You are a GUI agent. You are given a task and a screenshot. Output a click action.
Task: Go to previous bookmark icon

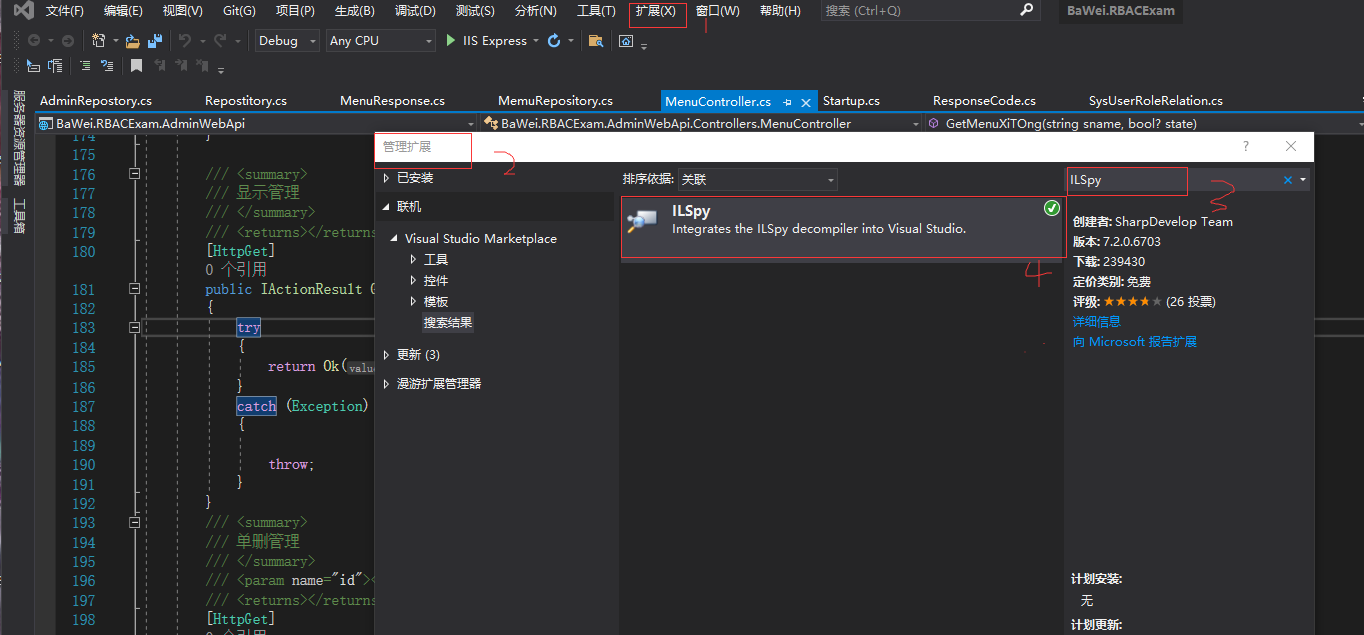(x=159, y=66)
